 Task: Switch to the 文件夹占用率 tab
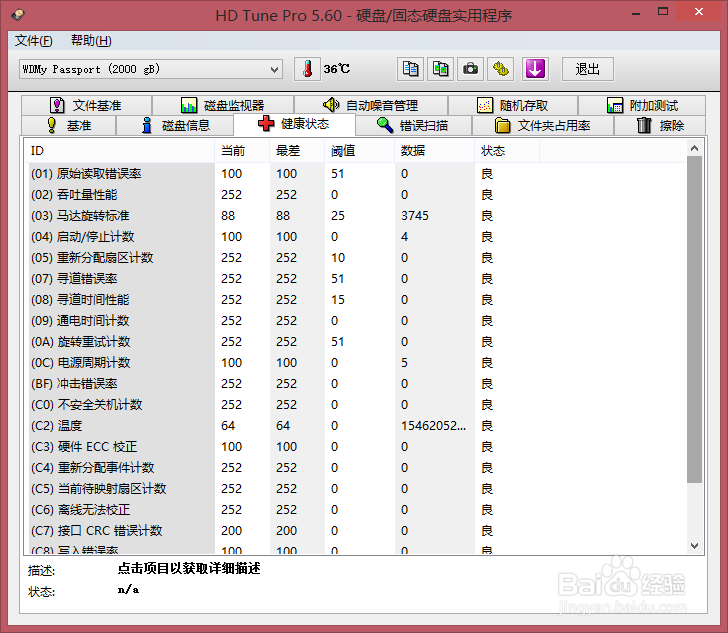click(x=543, y=125)
